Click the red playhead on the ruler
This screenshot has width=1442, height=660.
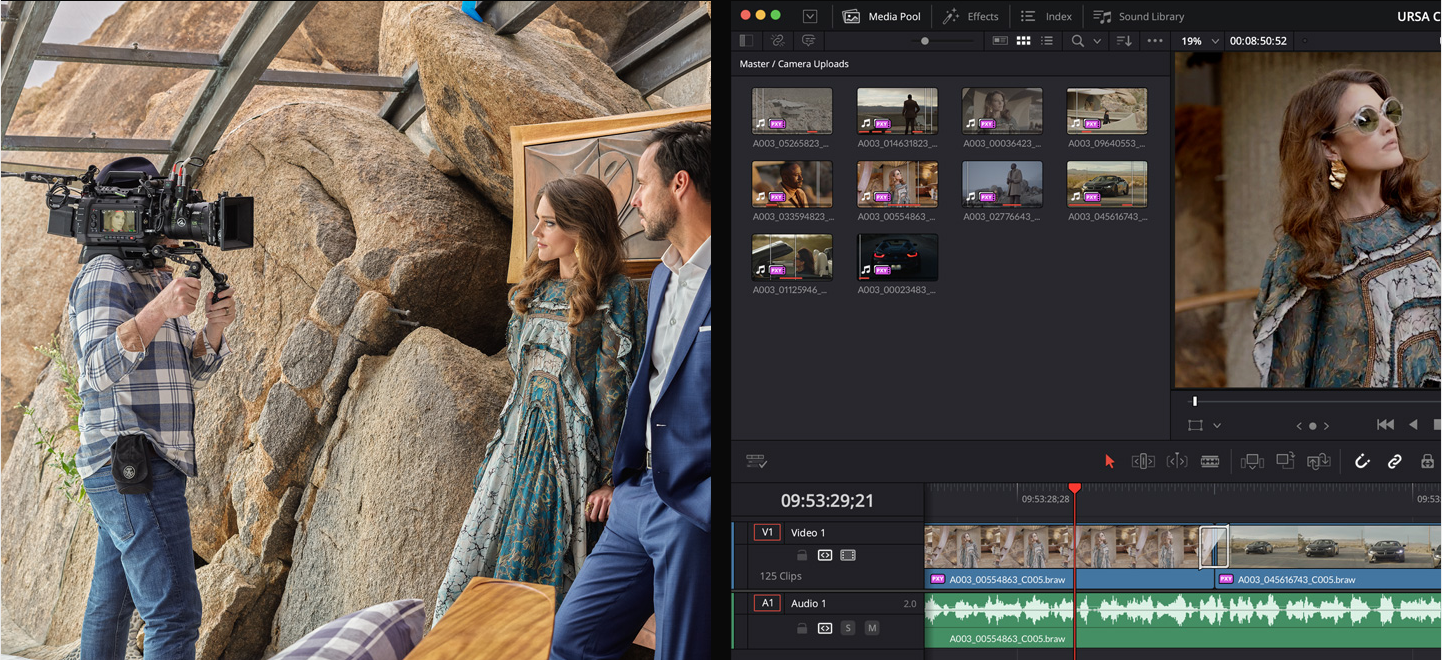1075,488
